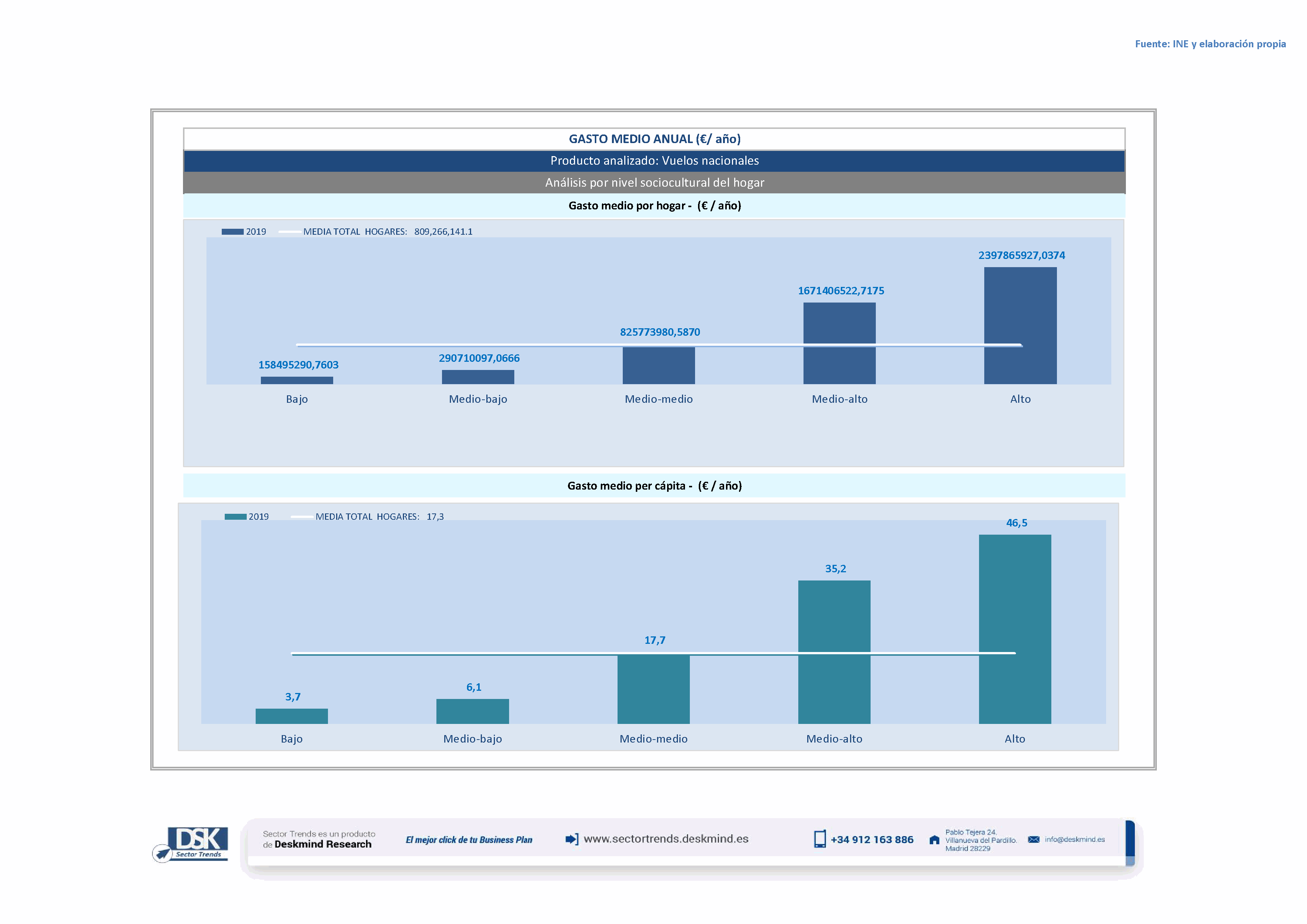
Task: Click the arrow icon beside website URL
Action: 572,839
